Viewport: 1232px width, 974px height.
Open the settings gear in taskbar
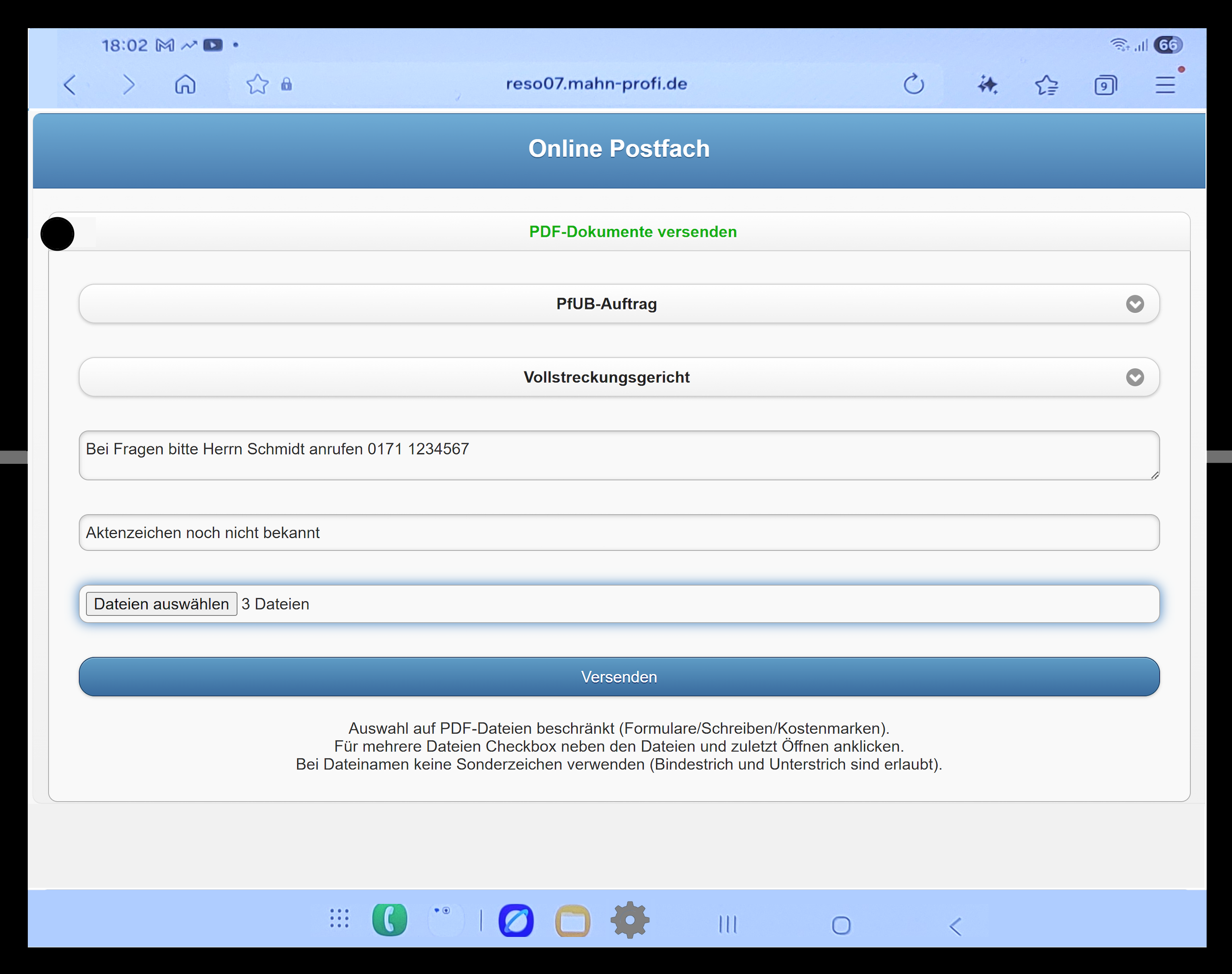point(629,919)
